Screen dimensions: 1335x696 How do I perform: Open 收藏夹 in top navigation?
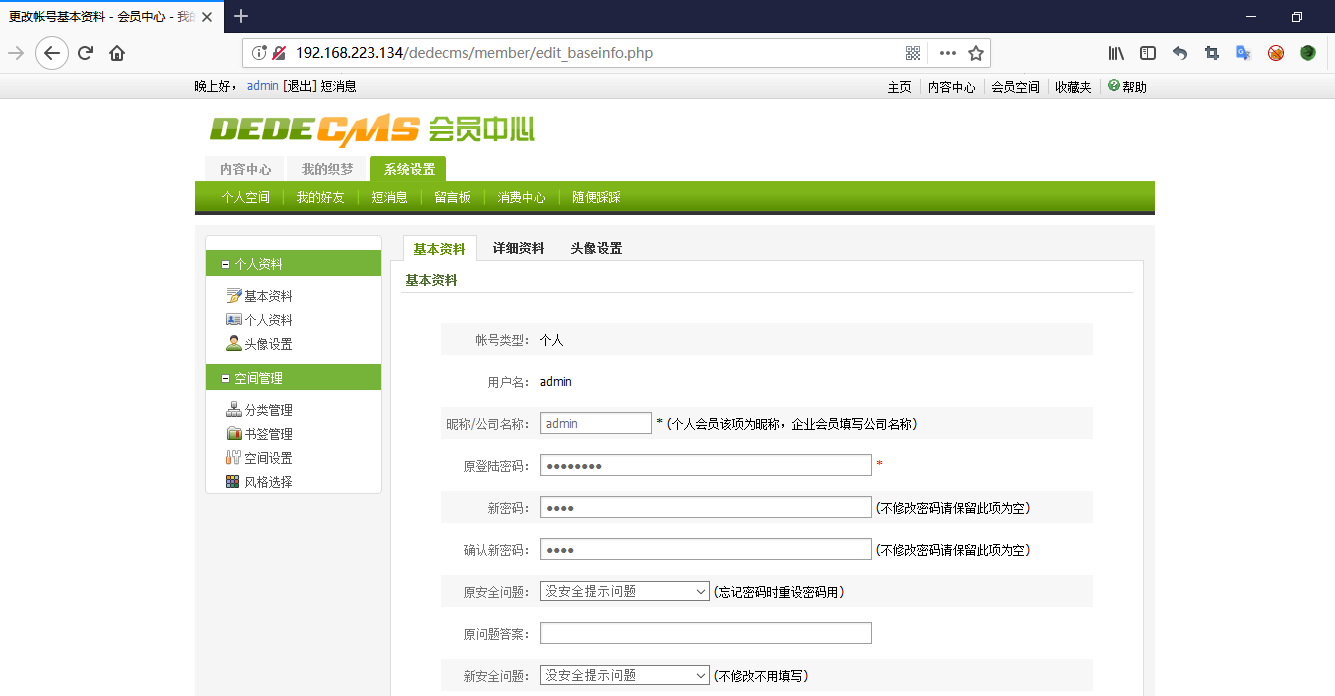1074,87
